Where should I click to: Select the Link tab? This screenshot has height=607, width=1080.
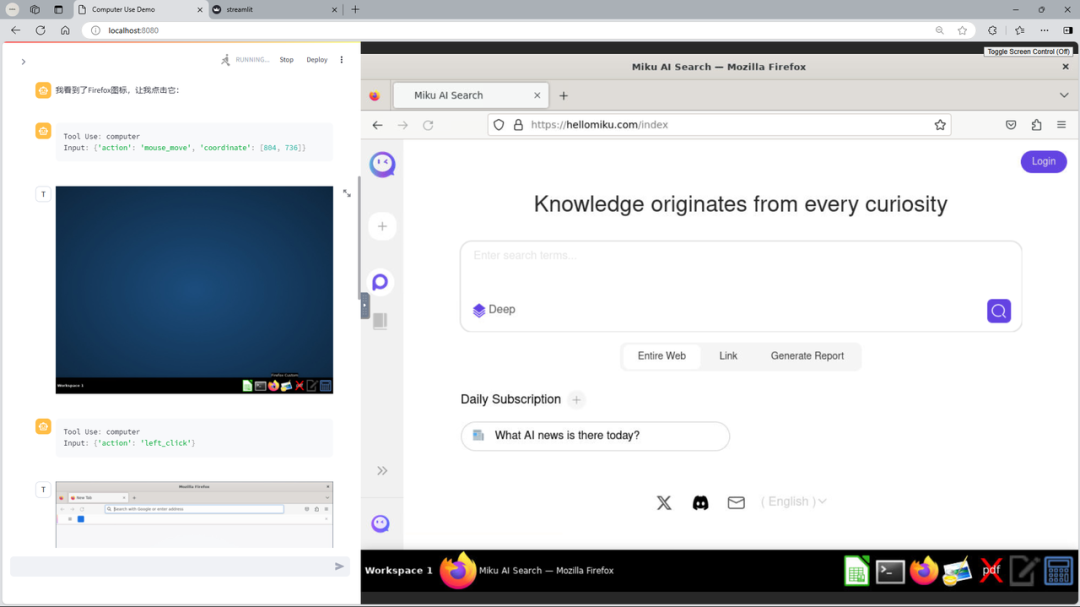728,356
